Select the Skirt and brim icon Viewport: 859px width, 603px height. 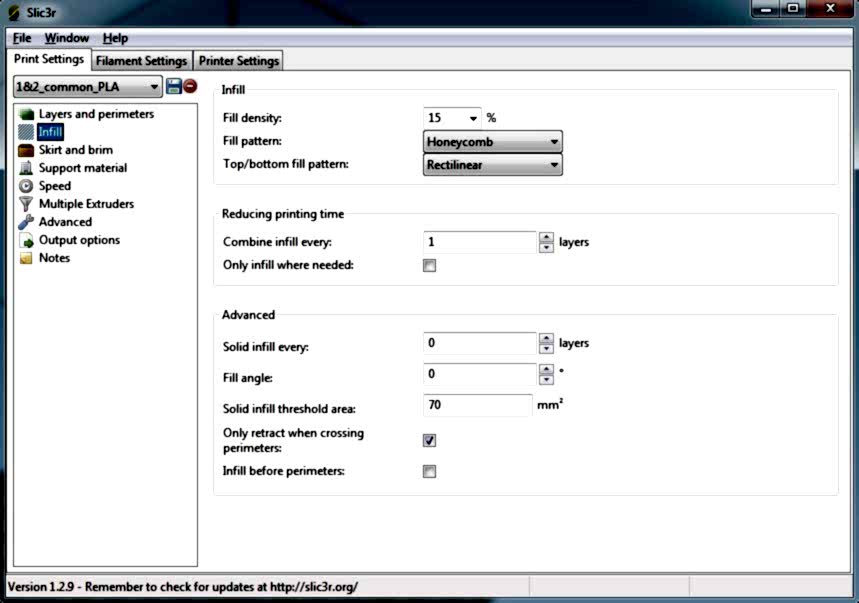tap(27, 150)
